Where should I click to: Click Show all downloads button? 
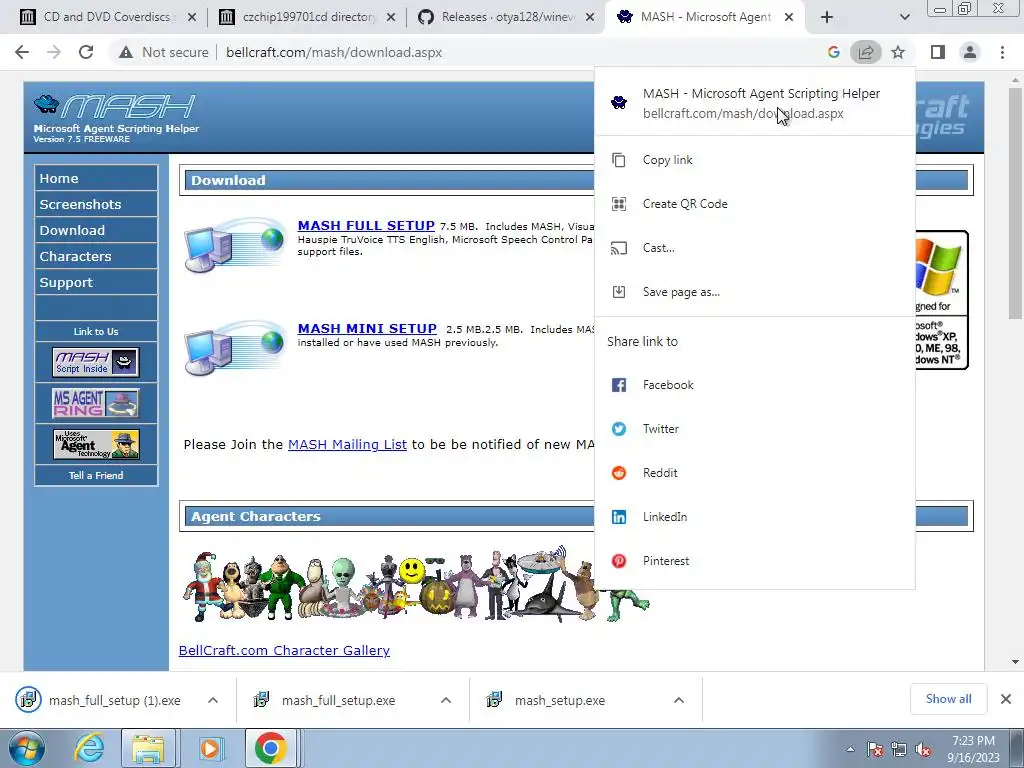(948, 699)
